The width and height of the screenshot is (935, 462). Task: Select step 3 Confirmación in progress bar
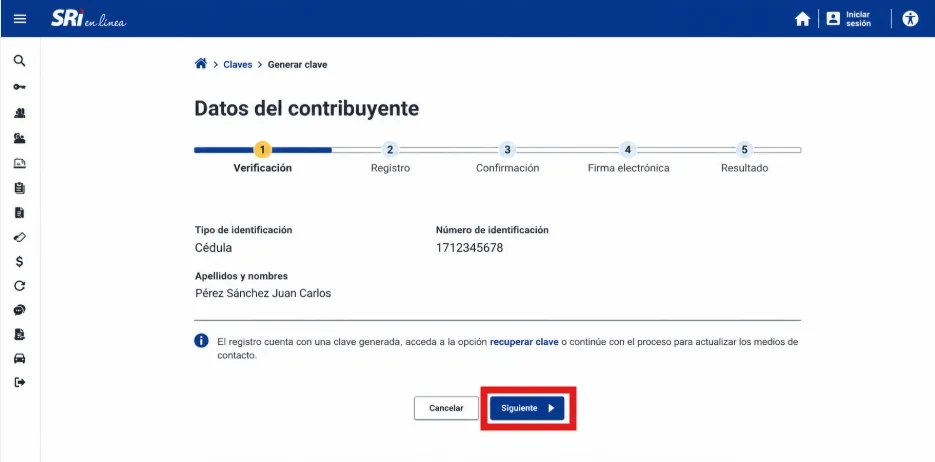[x=507, y=157]
